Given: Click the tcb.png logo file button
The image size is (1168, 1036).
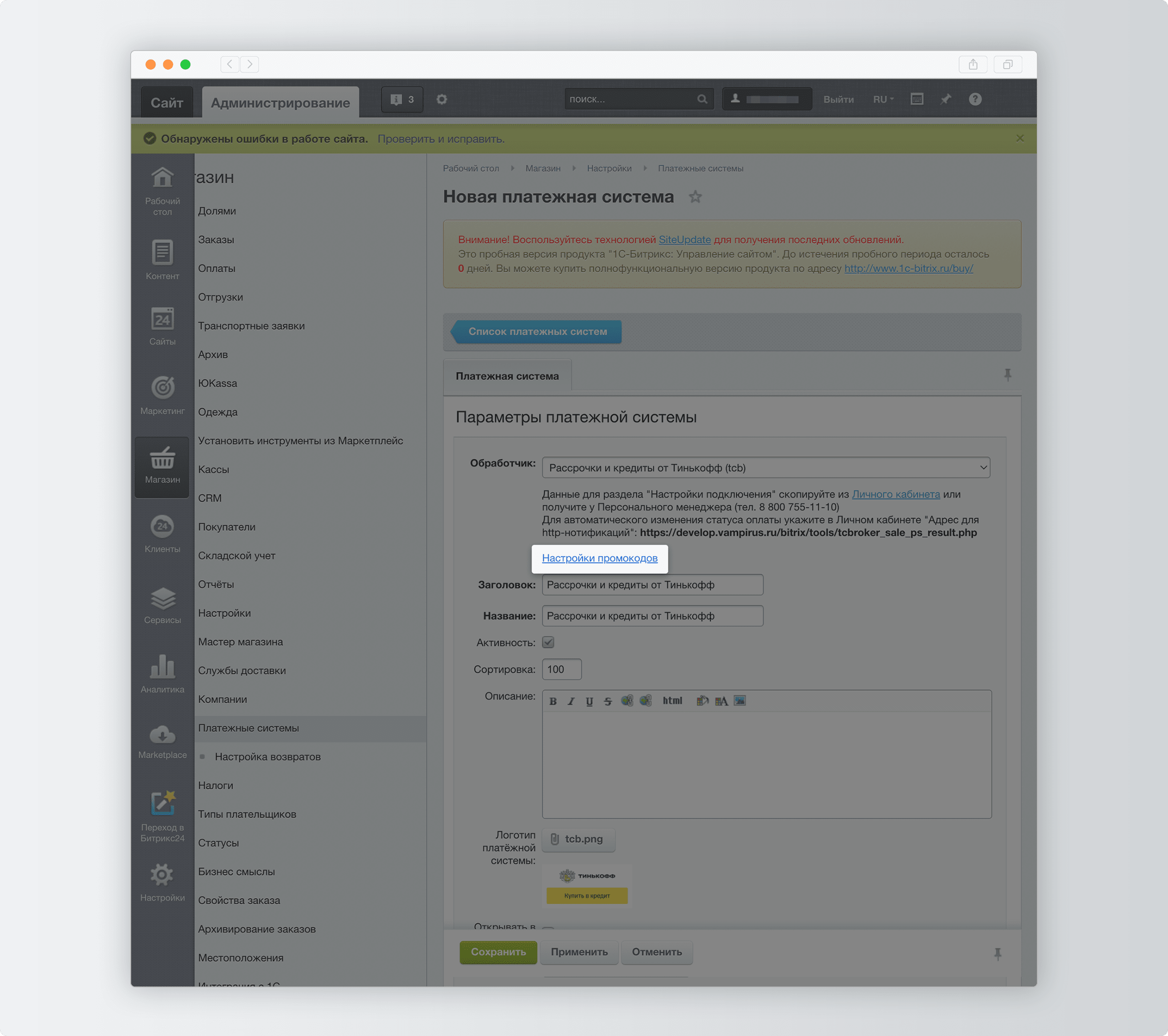Looking at the screenshot, I should (x=578, y=839).
